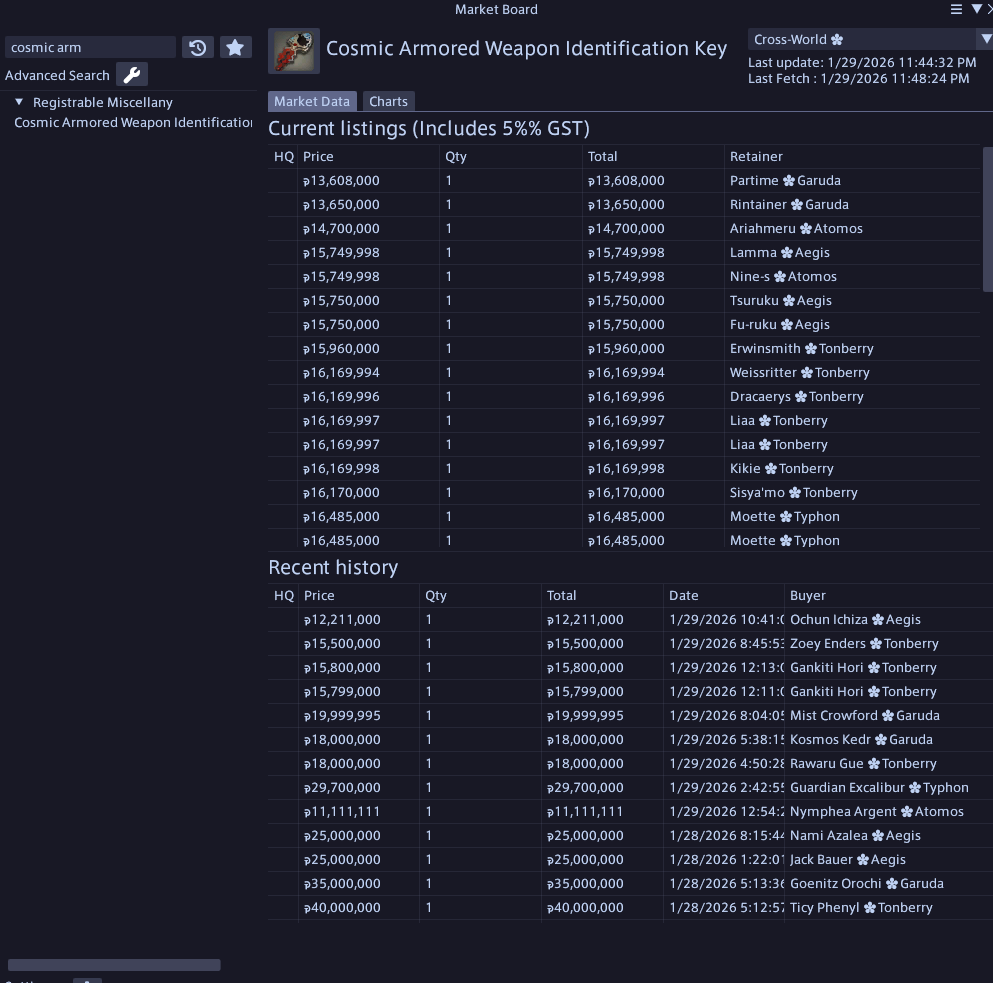
Task: Select Rawaru Gue Tonberry history row
Action: click(x=631, y=764)
